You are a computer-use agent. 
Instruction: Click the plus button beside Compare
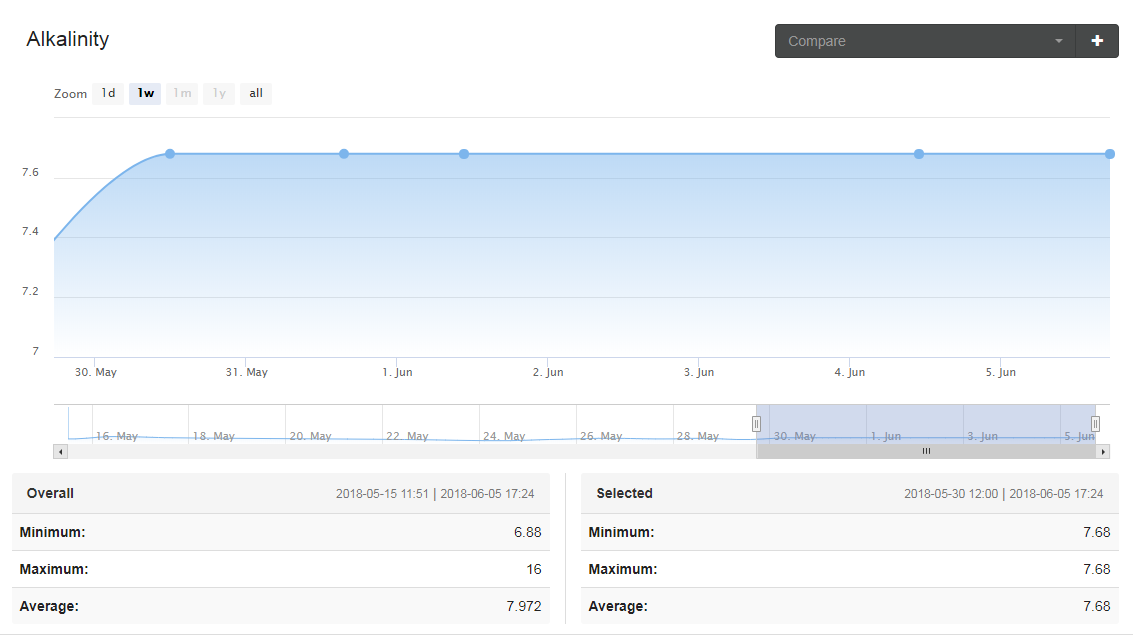coord(1097,41)
